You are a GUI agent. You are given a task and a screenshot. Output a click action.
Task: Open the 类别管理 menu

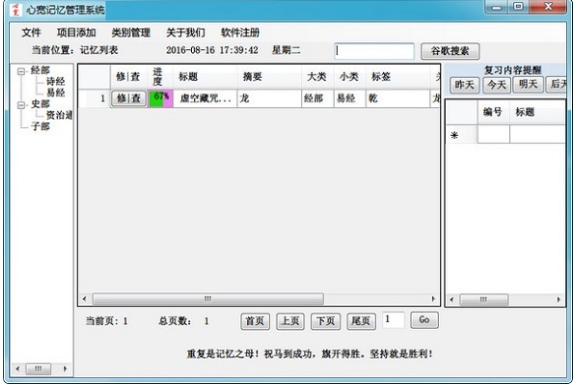[x=131, y=33]
